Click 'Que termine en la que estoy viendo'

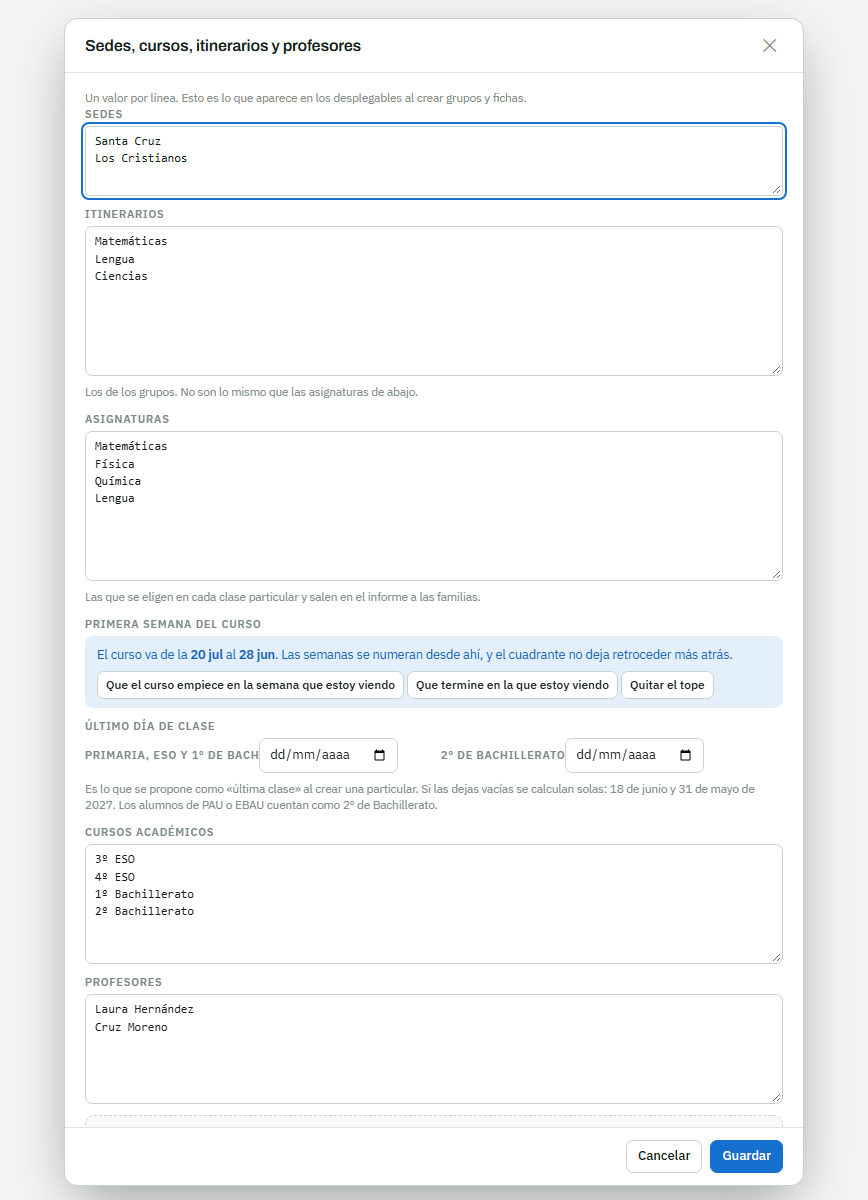512,685
